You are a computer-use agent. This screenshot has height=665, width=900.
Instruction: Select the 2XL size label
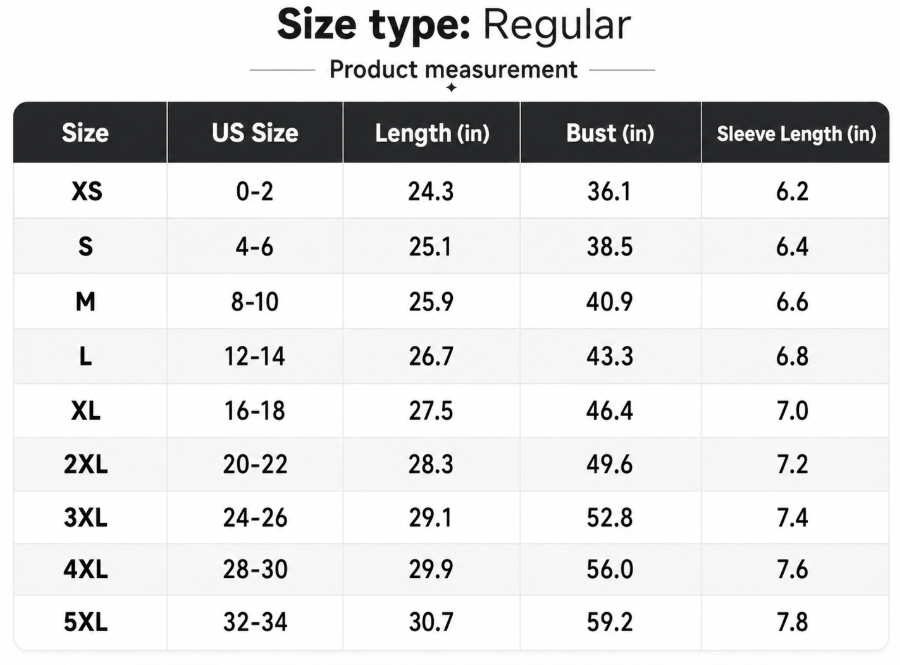(86, 464)
